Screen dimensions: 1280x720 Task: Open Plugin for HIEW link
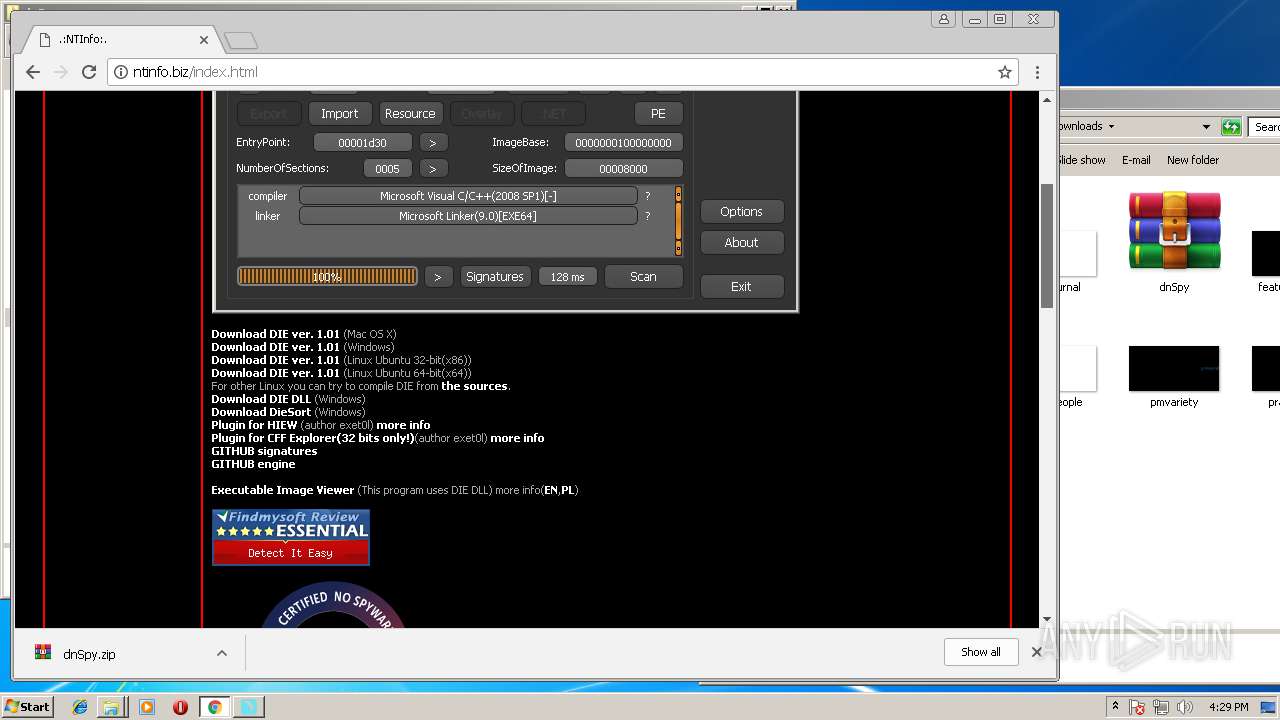coord(254,425)
